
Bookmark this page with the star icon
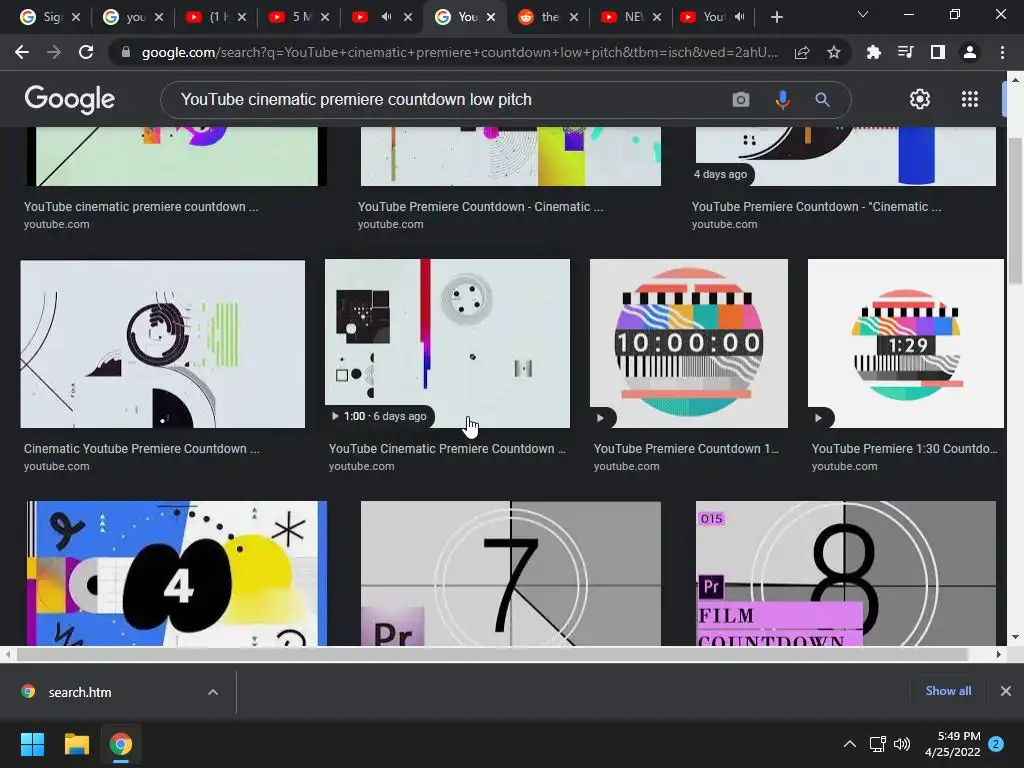[833, 52]
